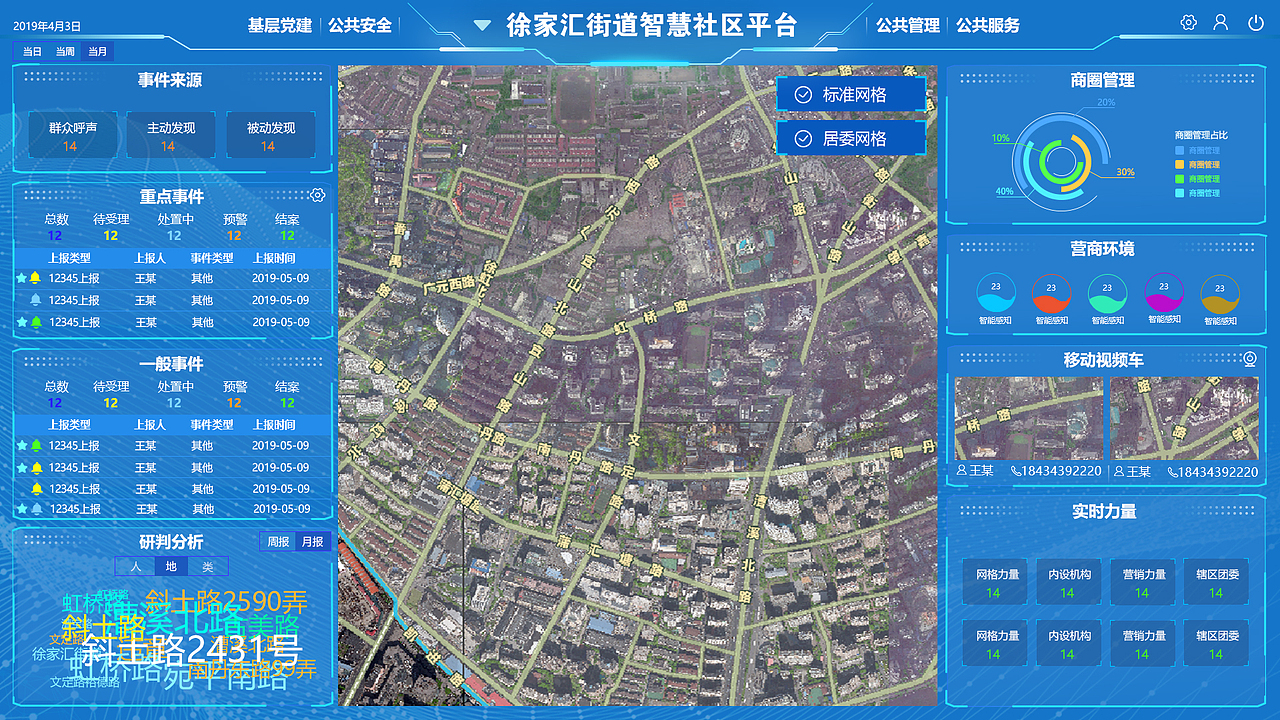The image size is (1280, 720).
Task: Enable the 居委网格 map overlay
Action: [851, 138]
